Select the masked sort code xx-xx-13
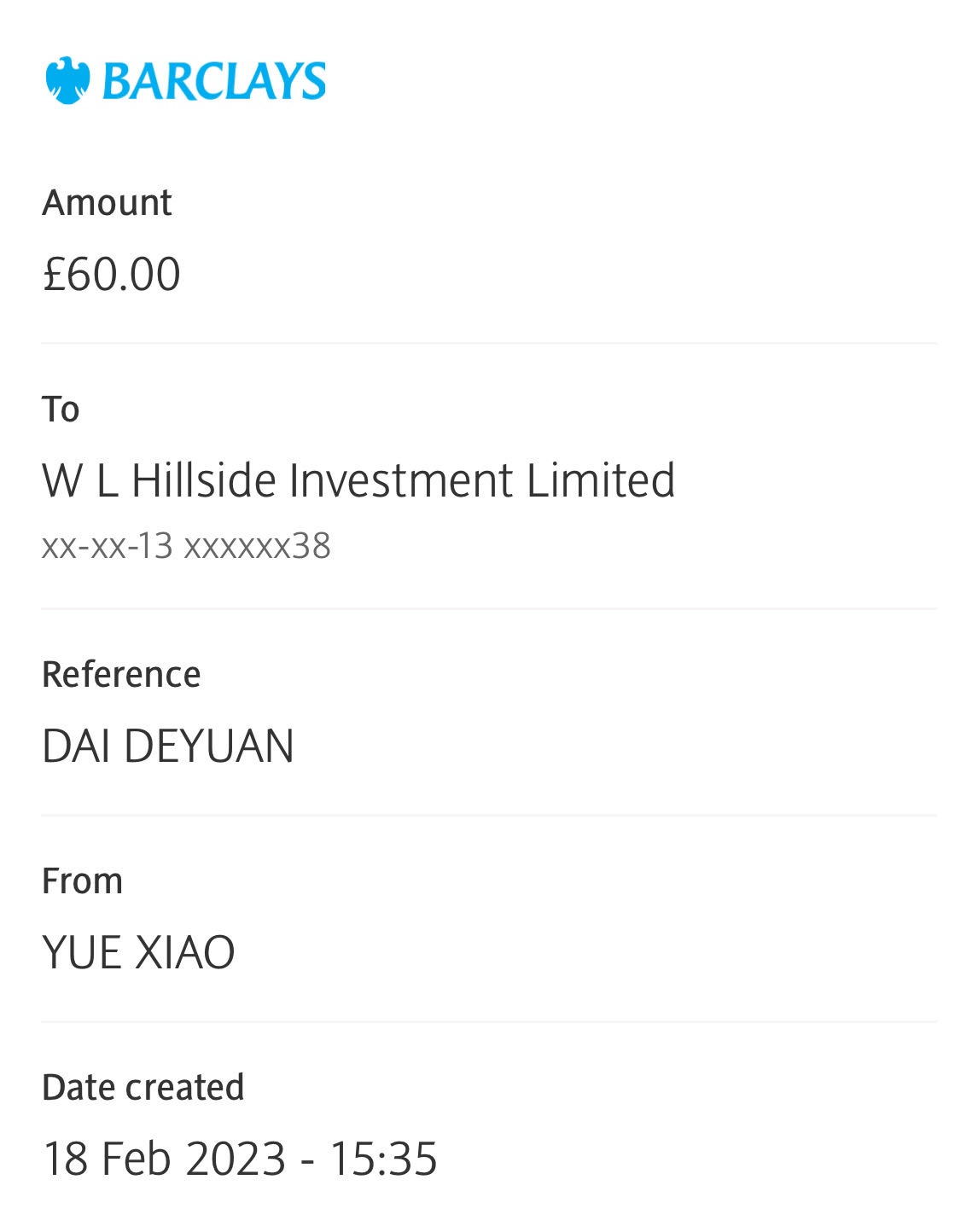This screenshot has width=978, height=1232. click(108, 546)
